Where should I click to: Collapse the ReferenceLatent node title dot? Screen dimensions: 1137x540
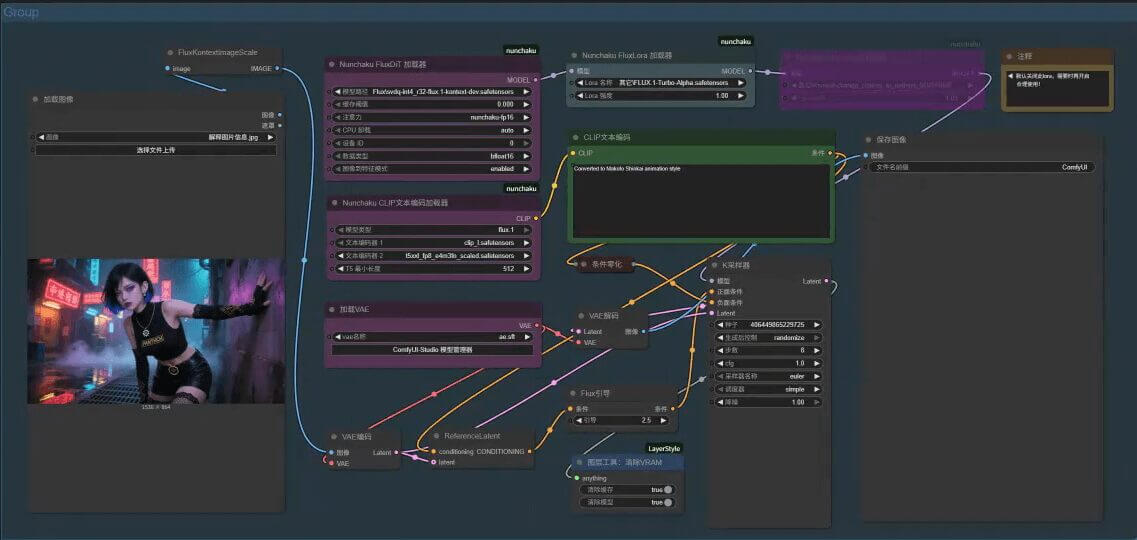coord(436,436)
